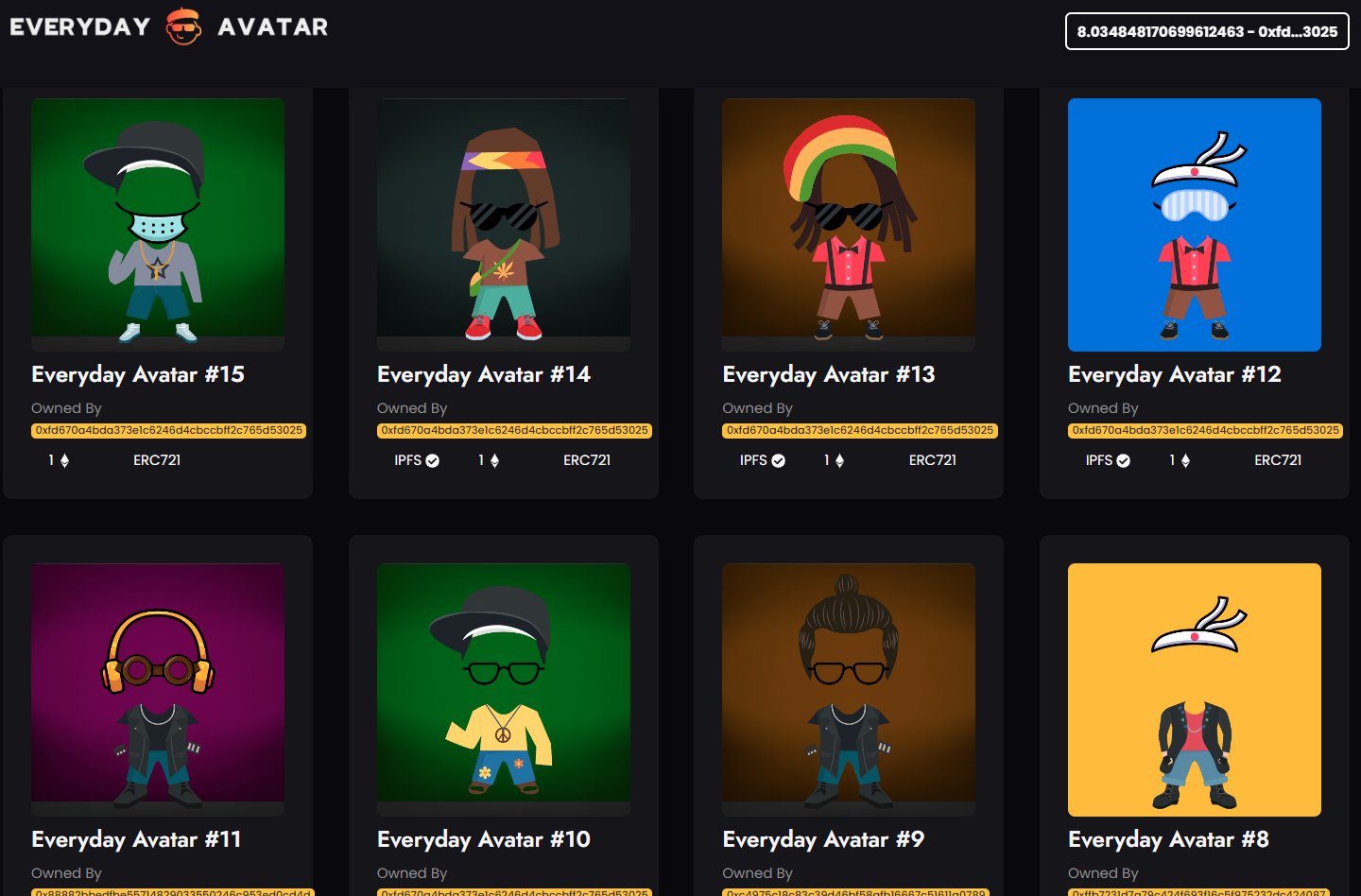Click Owned By label under Avatar #11
The width and height of the screenshot is (1361, 896).
[66, 873]
